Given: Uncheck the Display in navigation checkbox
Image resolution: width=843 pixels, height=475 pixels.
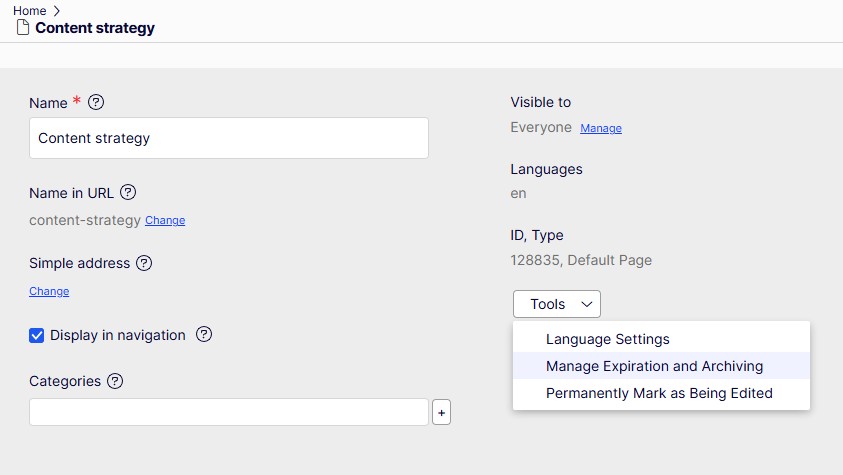Looking at the screenshot, I should (x=37, y=336).
